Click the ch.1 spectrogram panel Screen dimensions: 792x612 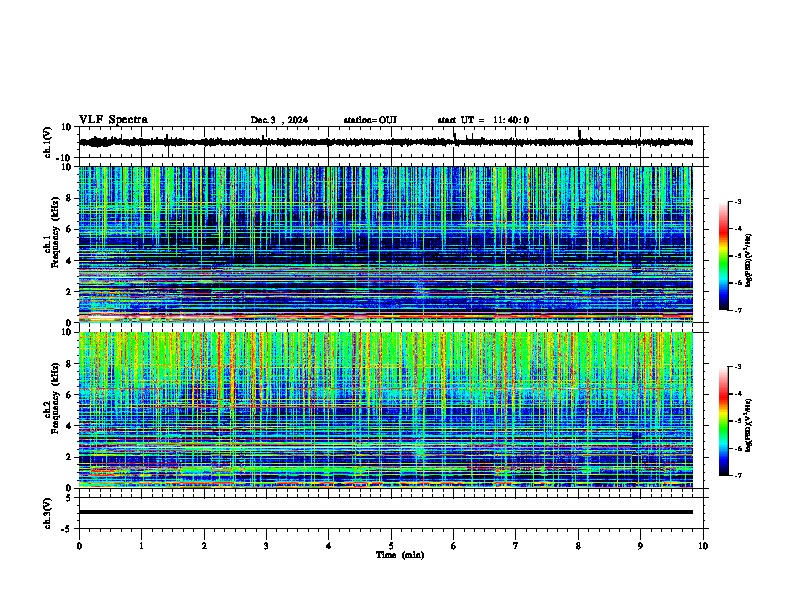click(386, 244)
